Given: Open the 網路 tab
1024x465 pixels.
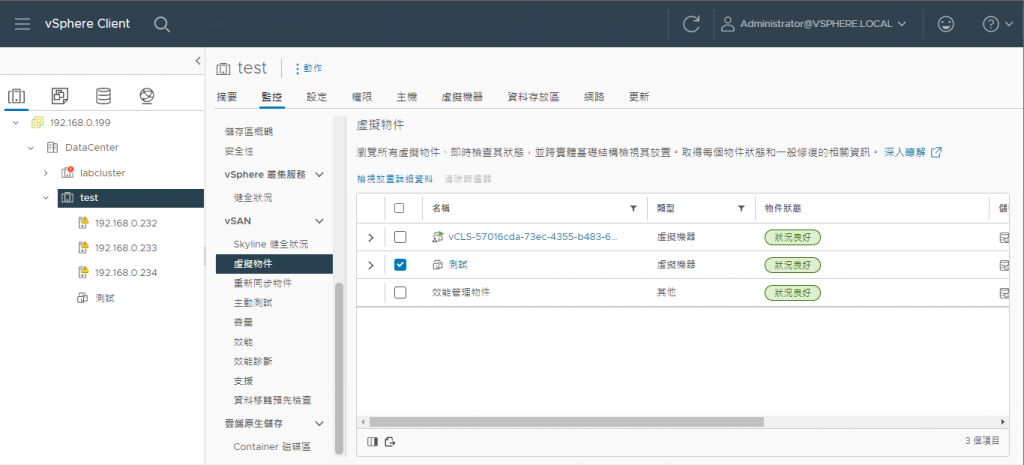Looking at the screenshot, I should [x=594, y=97].
